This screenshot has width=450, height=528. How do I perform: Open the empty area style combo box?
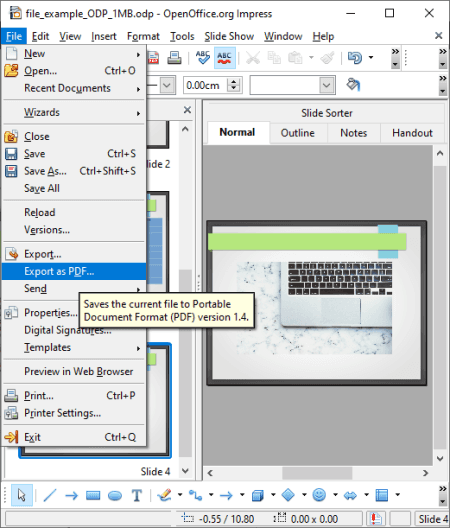[292, 85]
